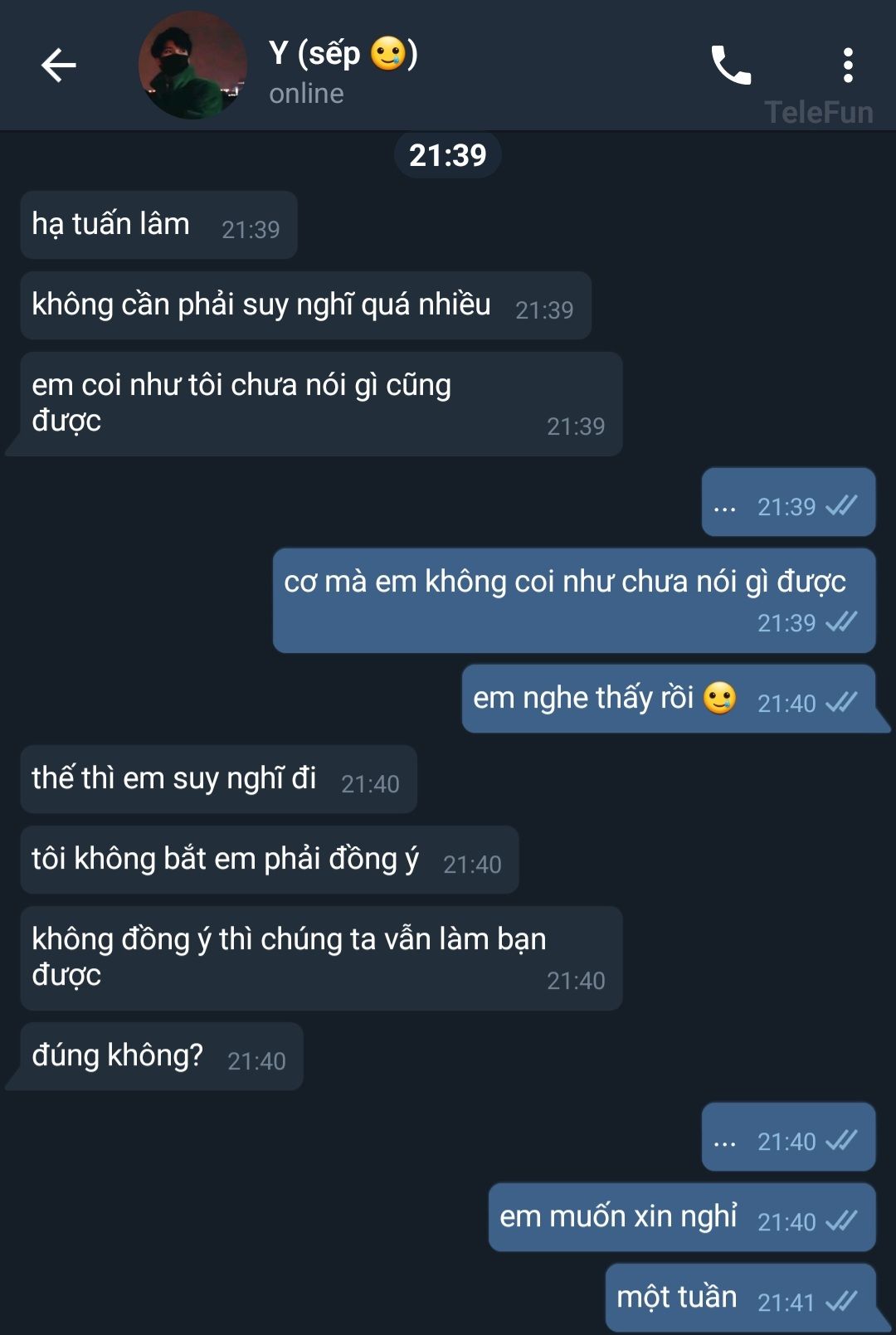Tap the 'online' status text

(306, 94)
